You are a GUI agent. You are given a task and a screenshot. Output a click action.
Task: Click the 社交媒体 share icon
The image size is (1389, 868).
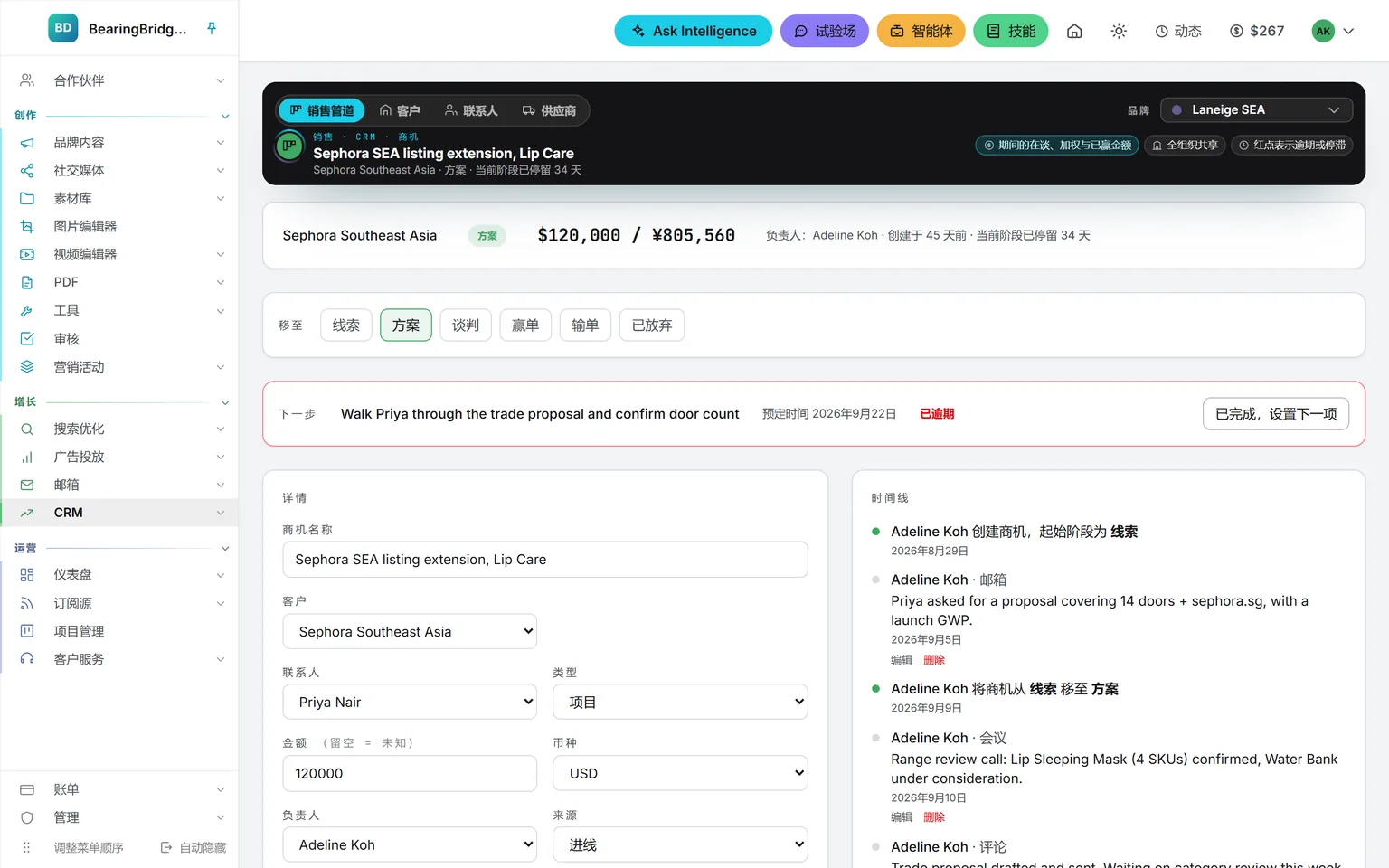point(27,170)
